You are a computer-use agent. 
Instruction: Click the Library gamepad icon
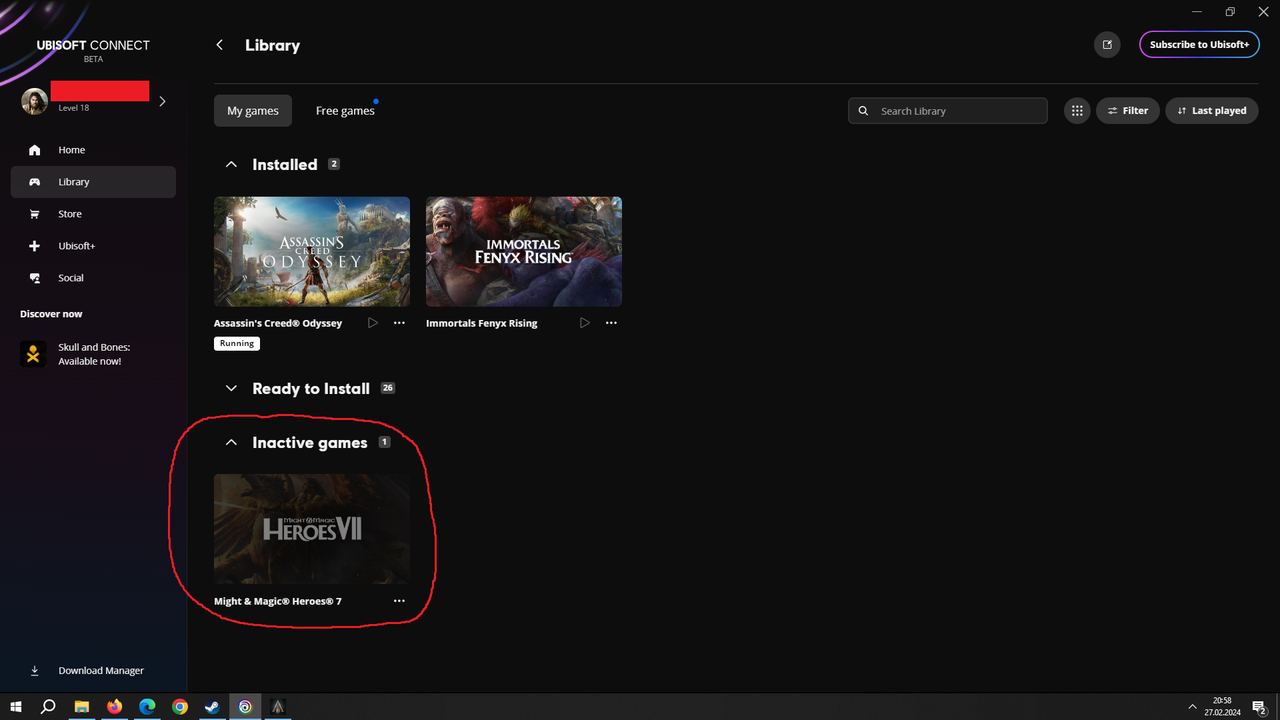(35, 182)
